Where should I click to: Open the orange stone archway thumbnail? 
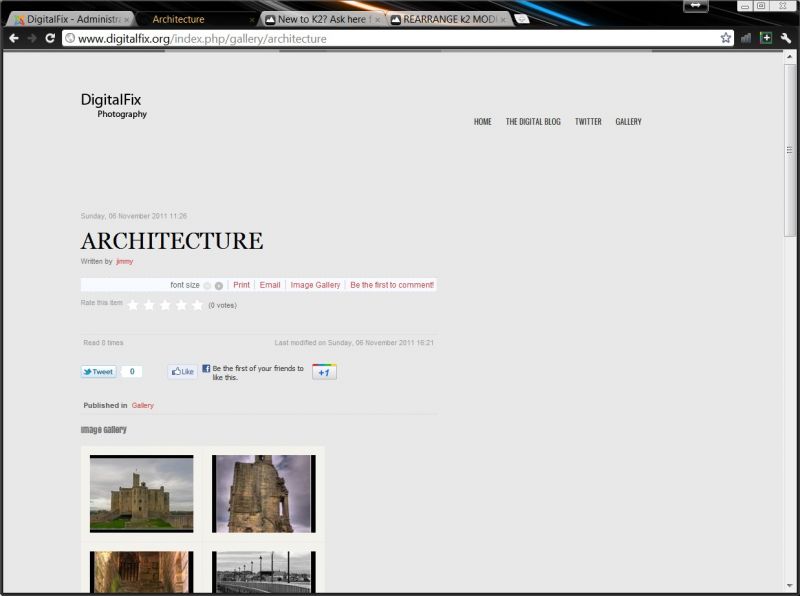click(141, 572)
